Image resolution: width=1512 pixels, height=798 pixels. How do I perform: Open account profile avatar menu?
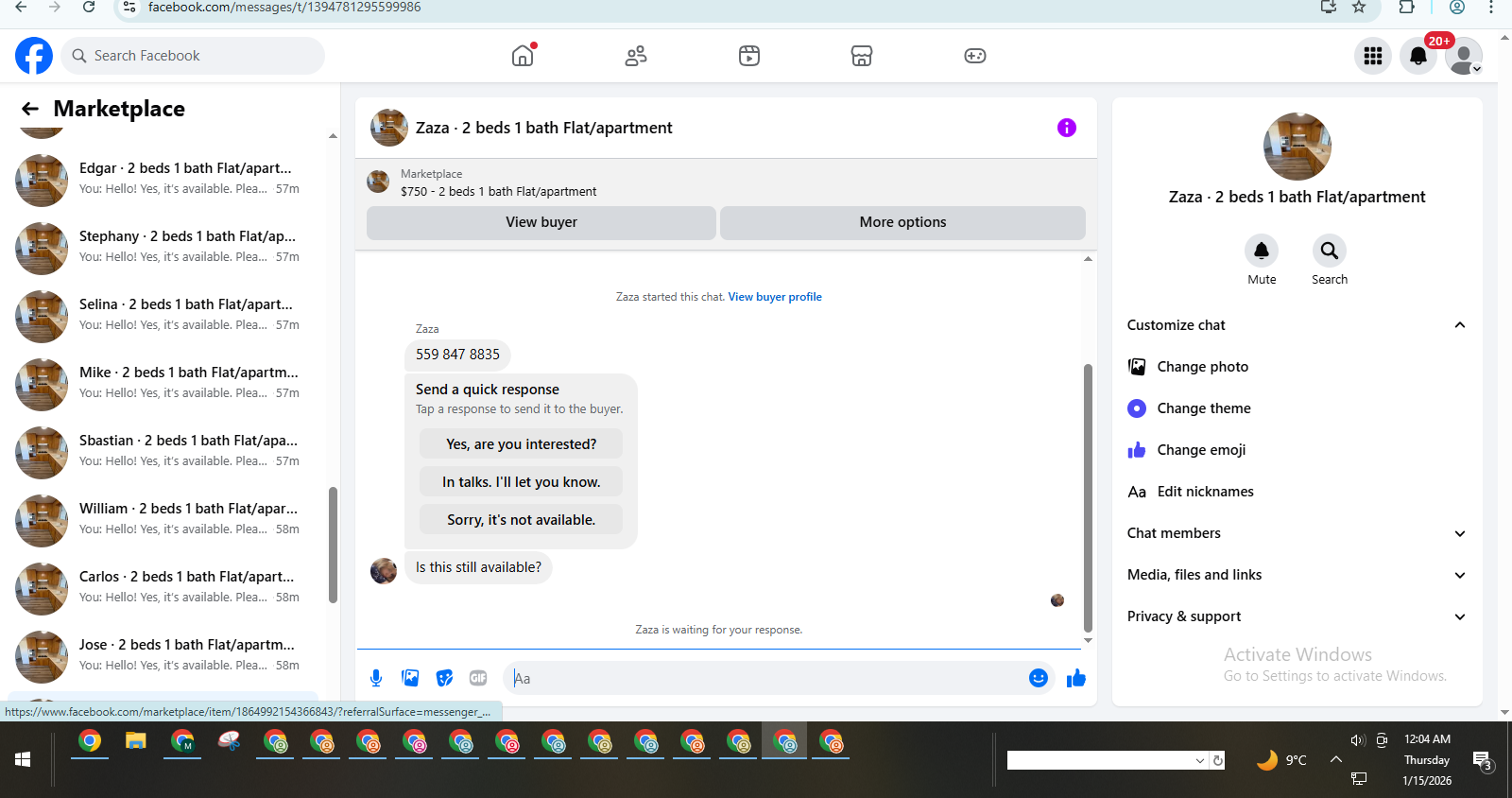click(1464, 56)
